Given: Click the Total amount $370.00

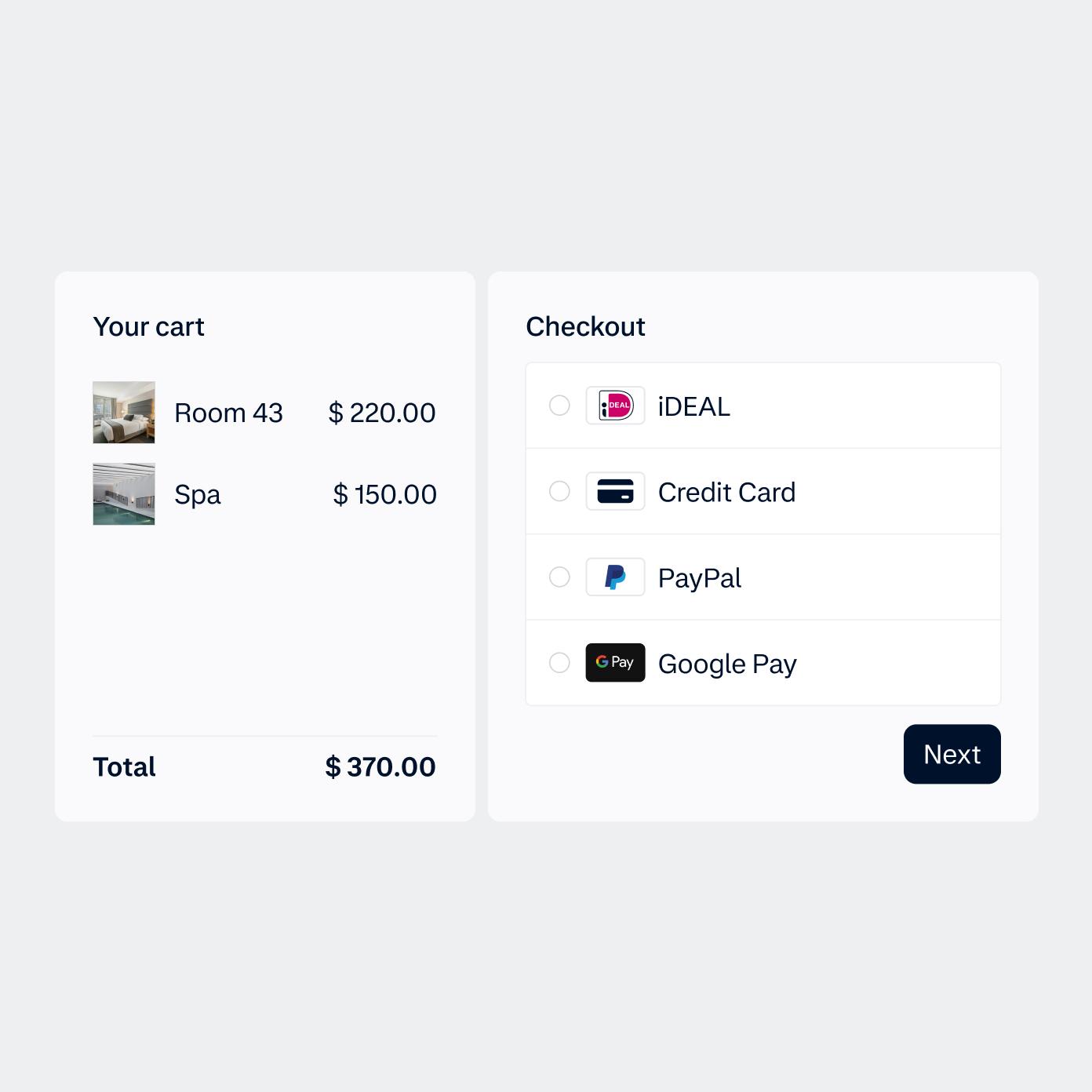Looking at the screenshot, I should coord(379,766).
